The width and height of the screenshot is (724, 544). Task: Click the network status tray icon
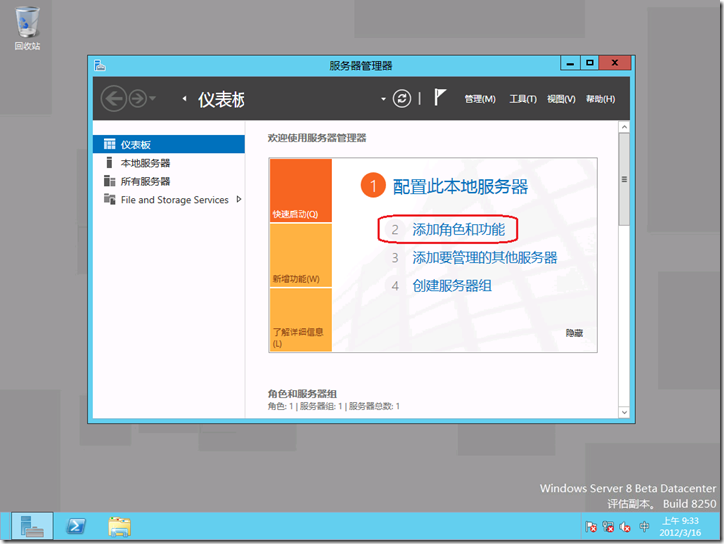coord(609,526)
